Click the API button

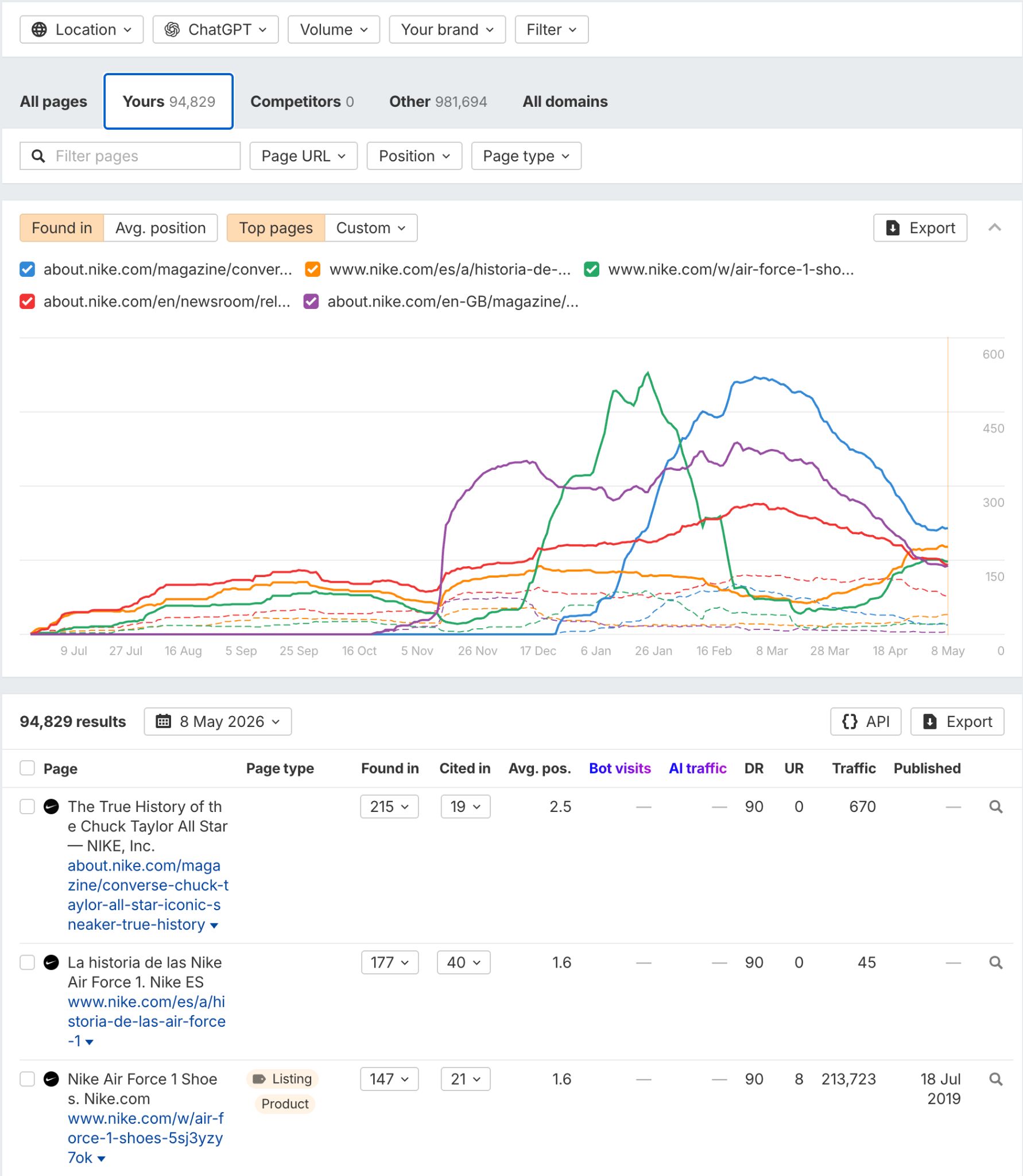click(x=866, y=721)
